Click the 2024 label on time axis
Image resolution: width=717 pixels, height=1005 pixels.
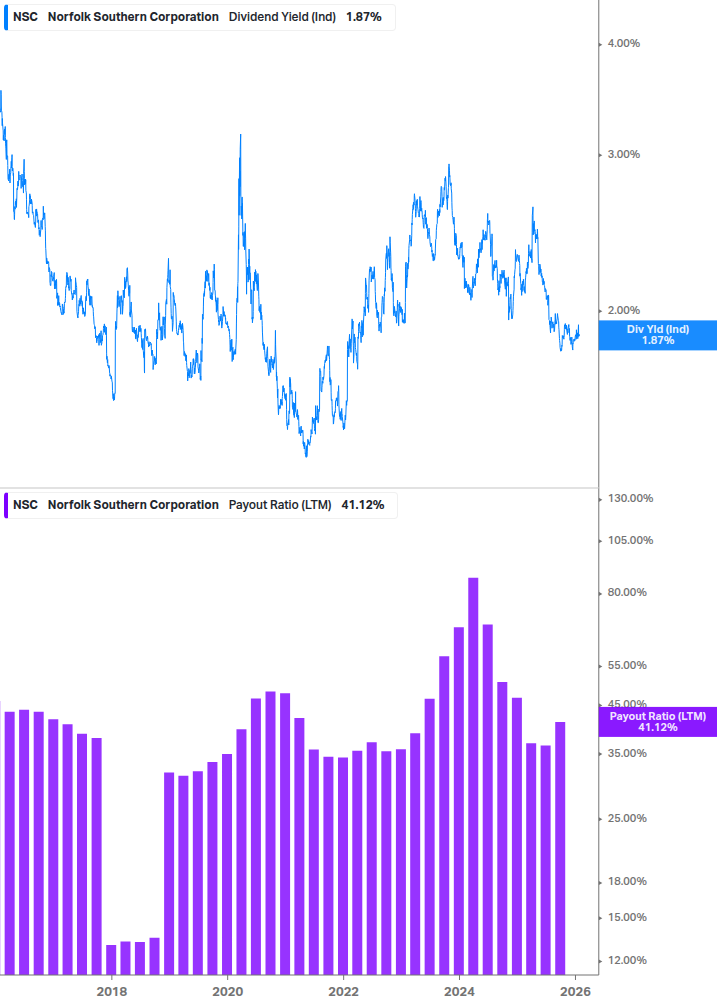[x=459, y=990]
